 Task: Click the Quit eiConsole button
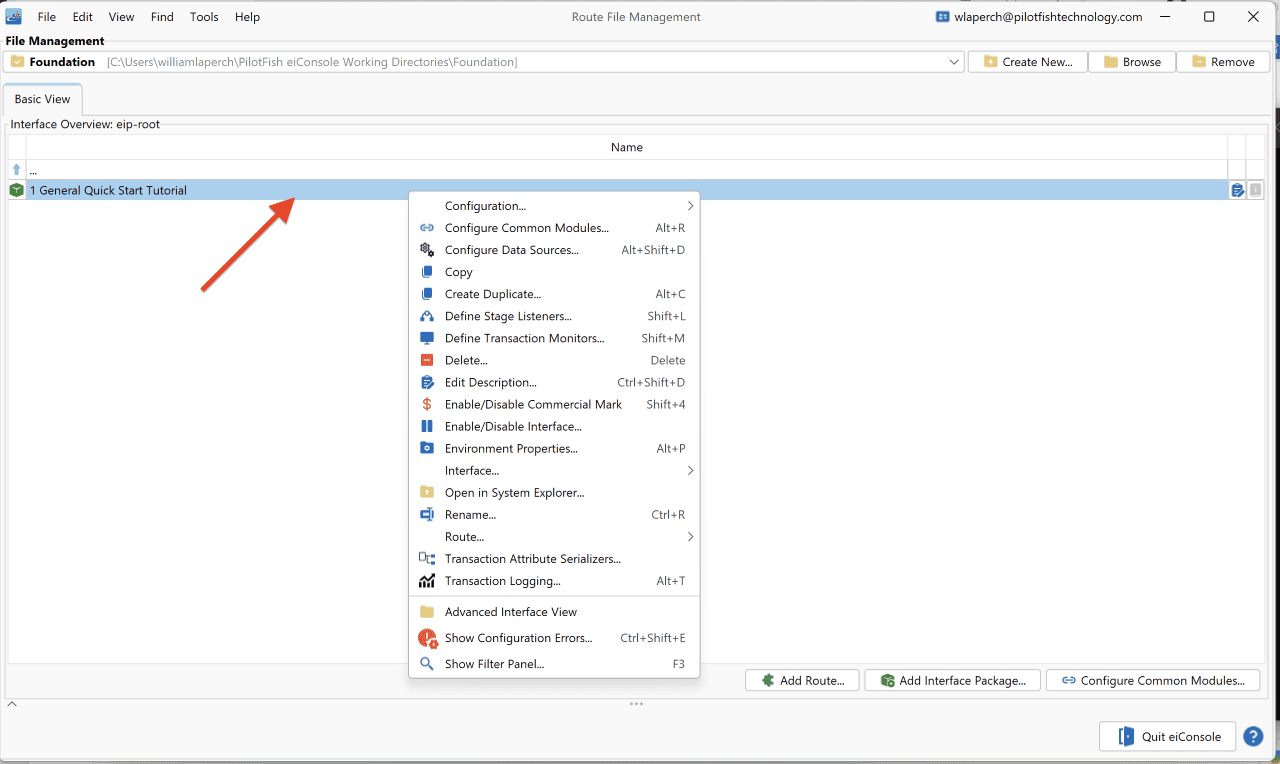click(1167, 737)
